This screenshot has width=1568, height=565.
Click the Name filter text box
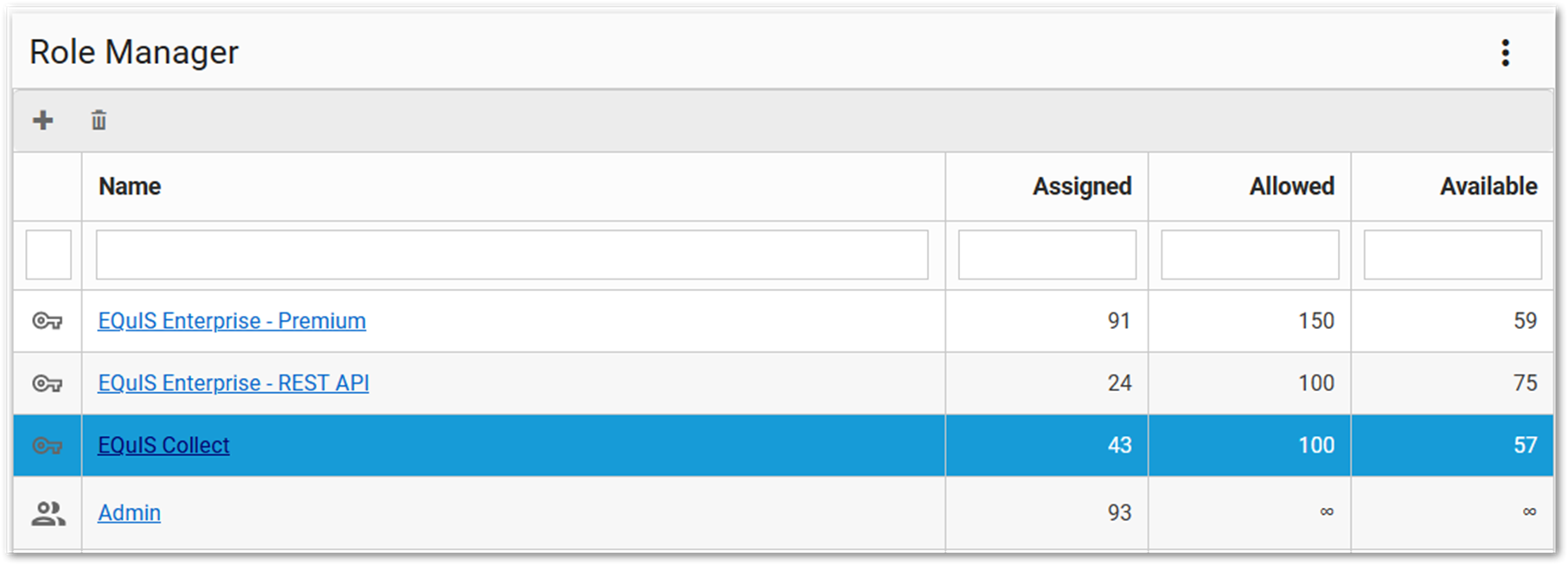(x=511, y=254)
